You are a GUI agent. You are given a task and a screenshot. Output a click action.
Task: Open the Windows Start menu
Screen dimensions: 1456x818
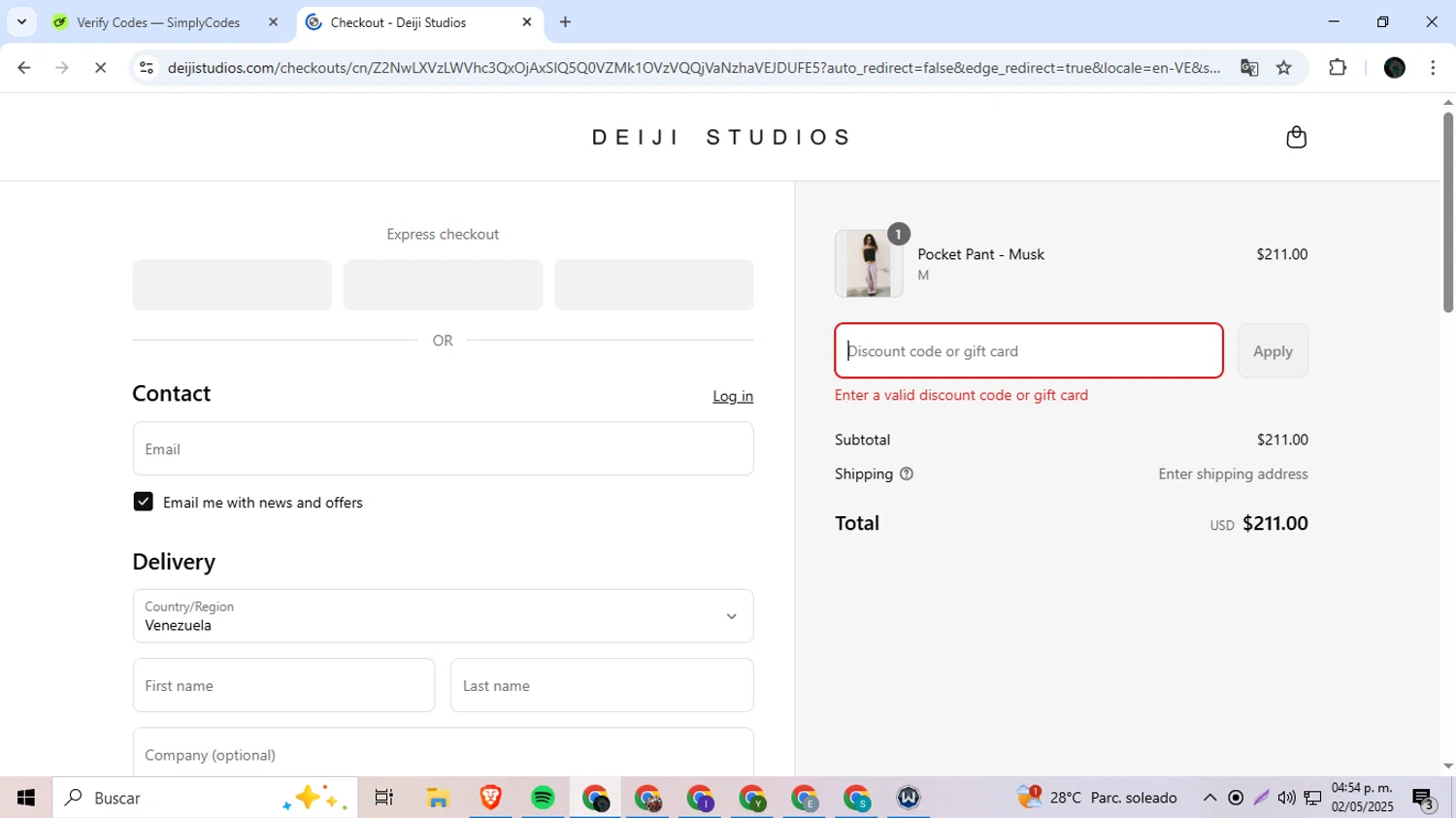click(26, 798)
